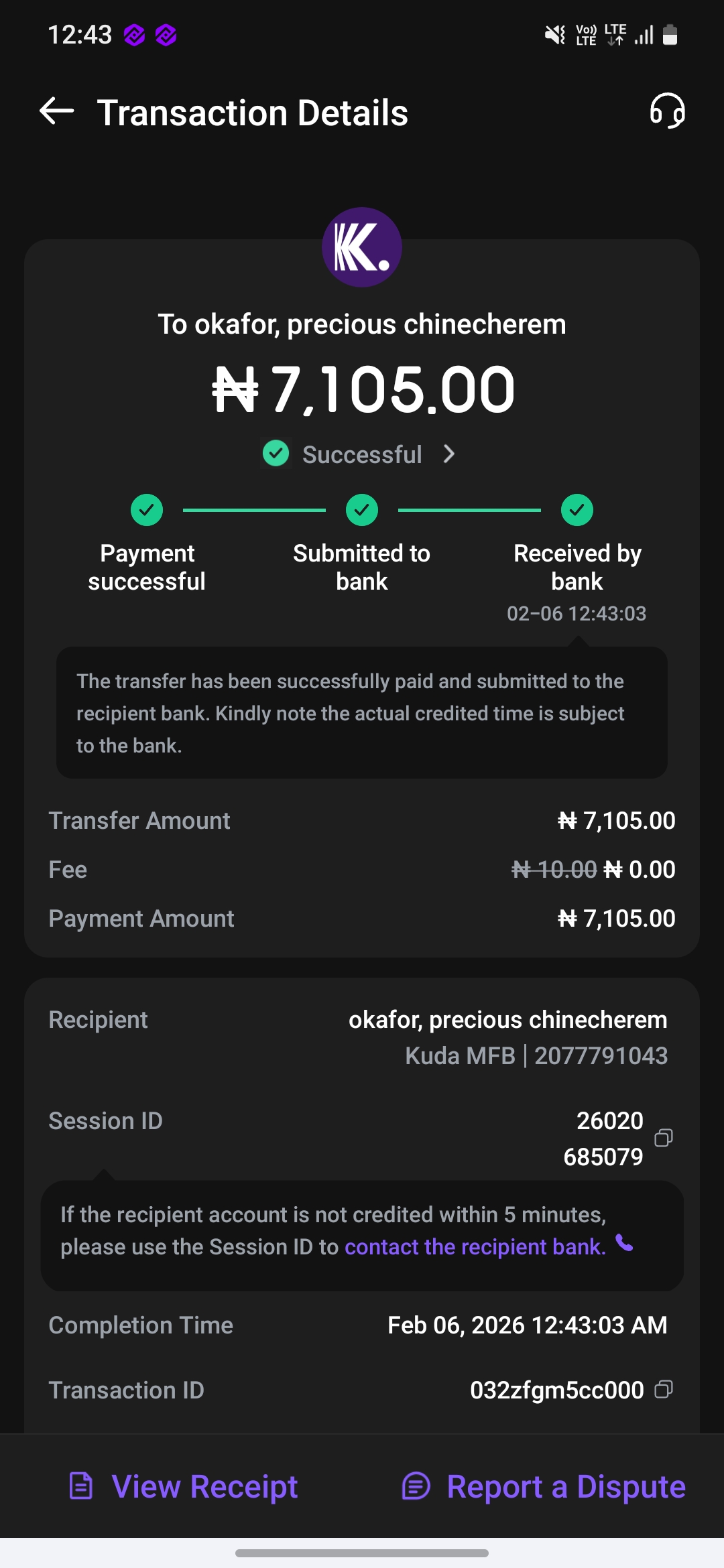
Task: Open customer support headset icon
Action: pyautogui.click(x=667, y=111)
